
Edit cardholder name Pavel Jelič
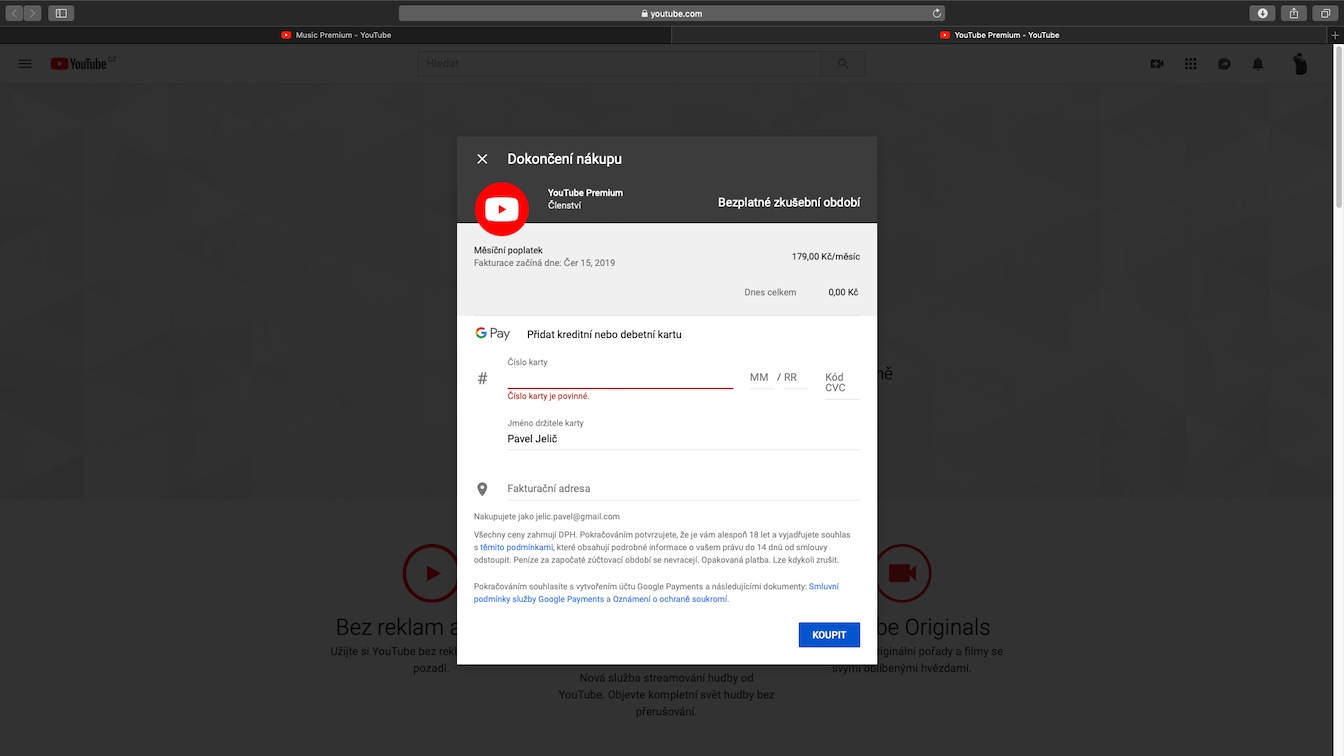683,439
